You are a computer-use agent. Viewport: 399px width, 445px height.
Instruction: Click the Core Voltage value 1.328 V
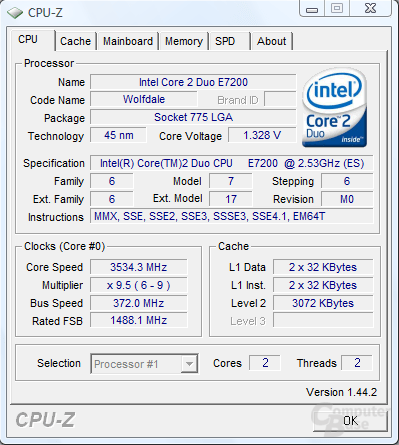[x=262, y=135]
